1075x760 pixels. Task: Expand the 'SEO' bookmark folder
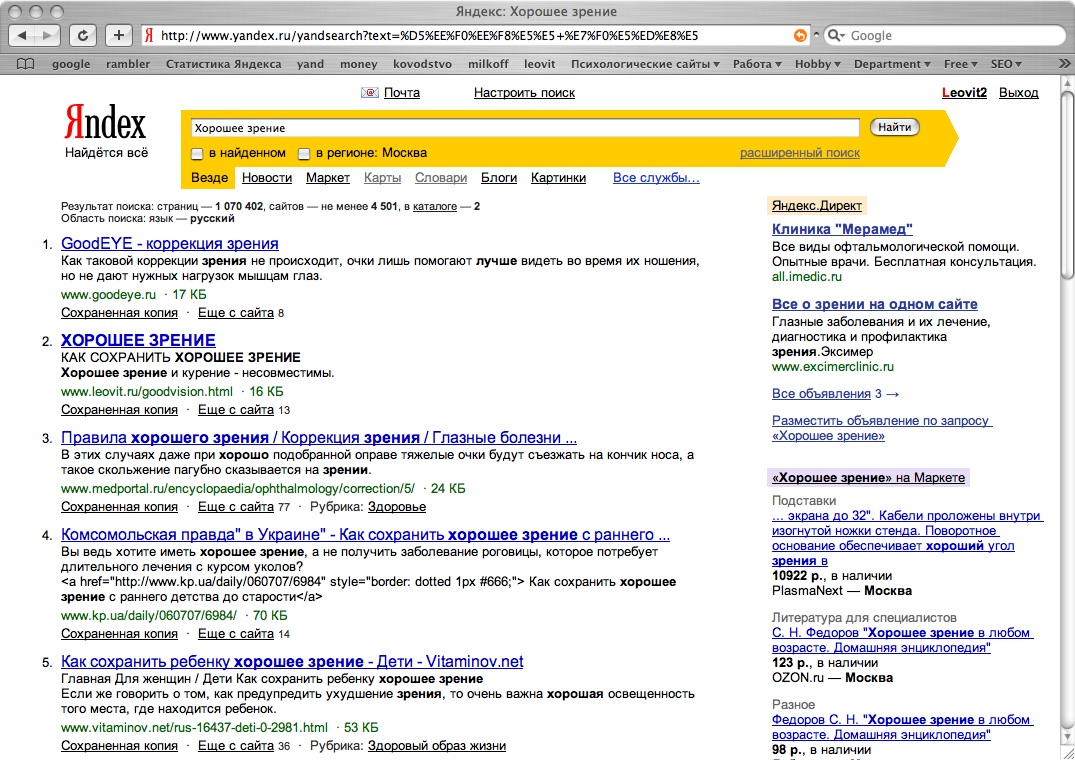[1006, 64]
